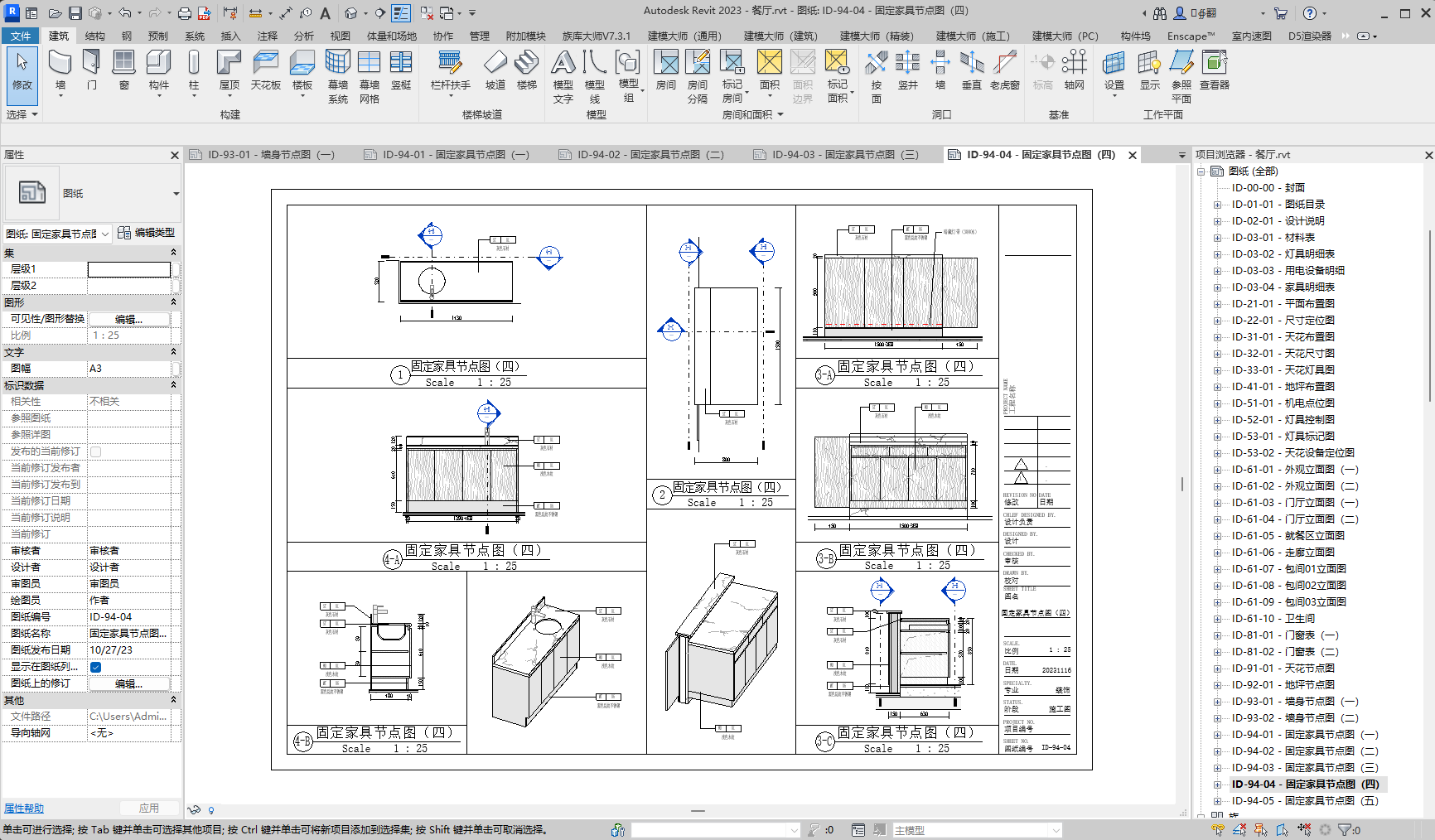Screen dimensions: 1435x840
Task: Open the 注释 ribbon tab
Action: tap(267, 36)
